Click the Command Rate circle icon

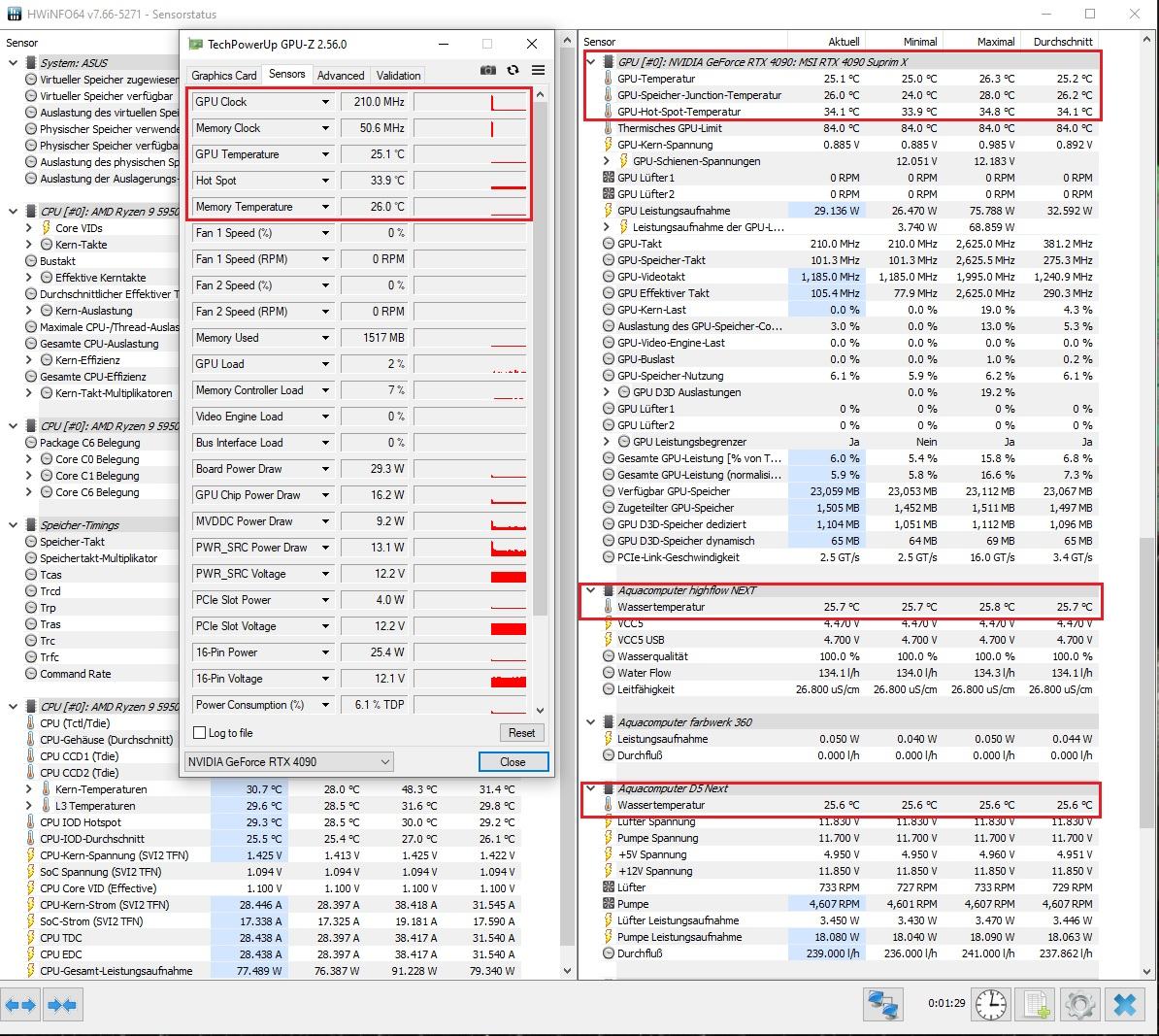[x=31, y=674]
